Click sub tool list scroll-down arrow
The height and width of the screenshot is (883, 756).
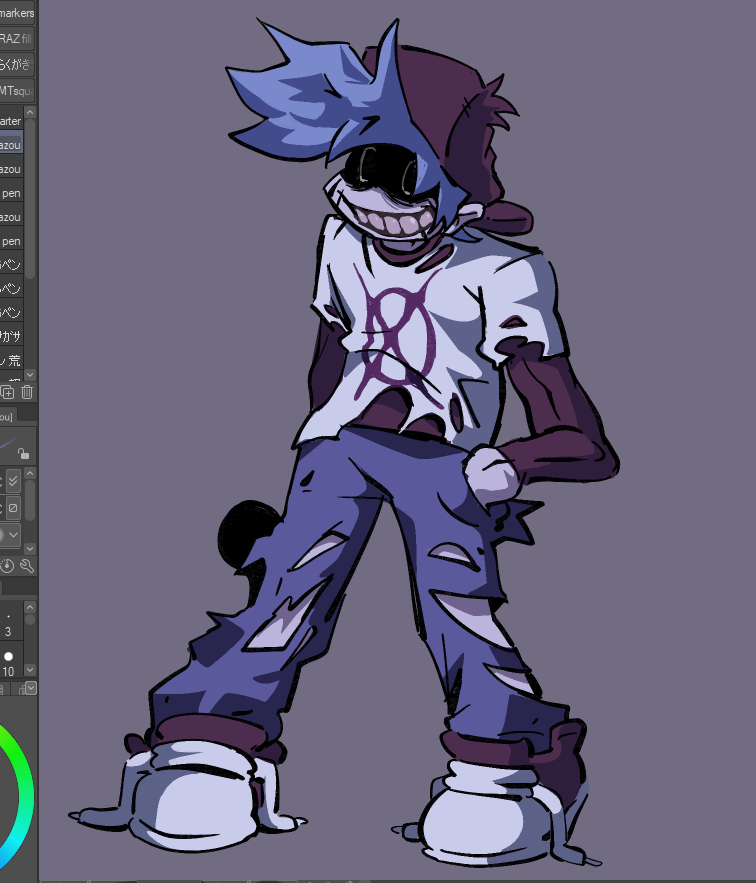click(x=30, y=374)
